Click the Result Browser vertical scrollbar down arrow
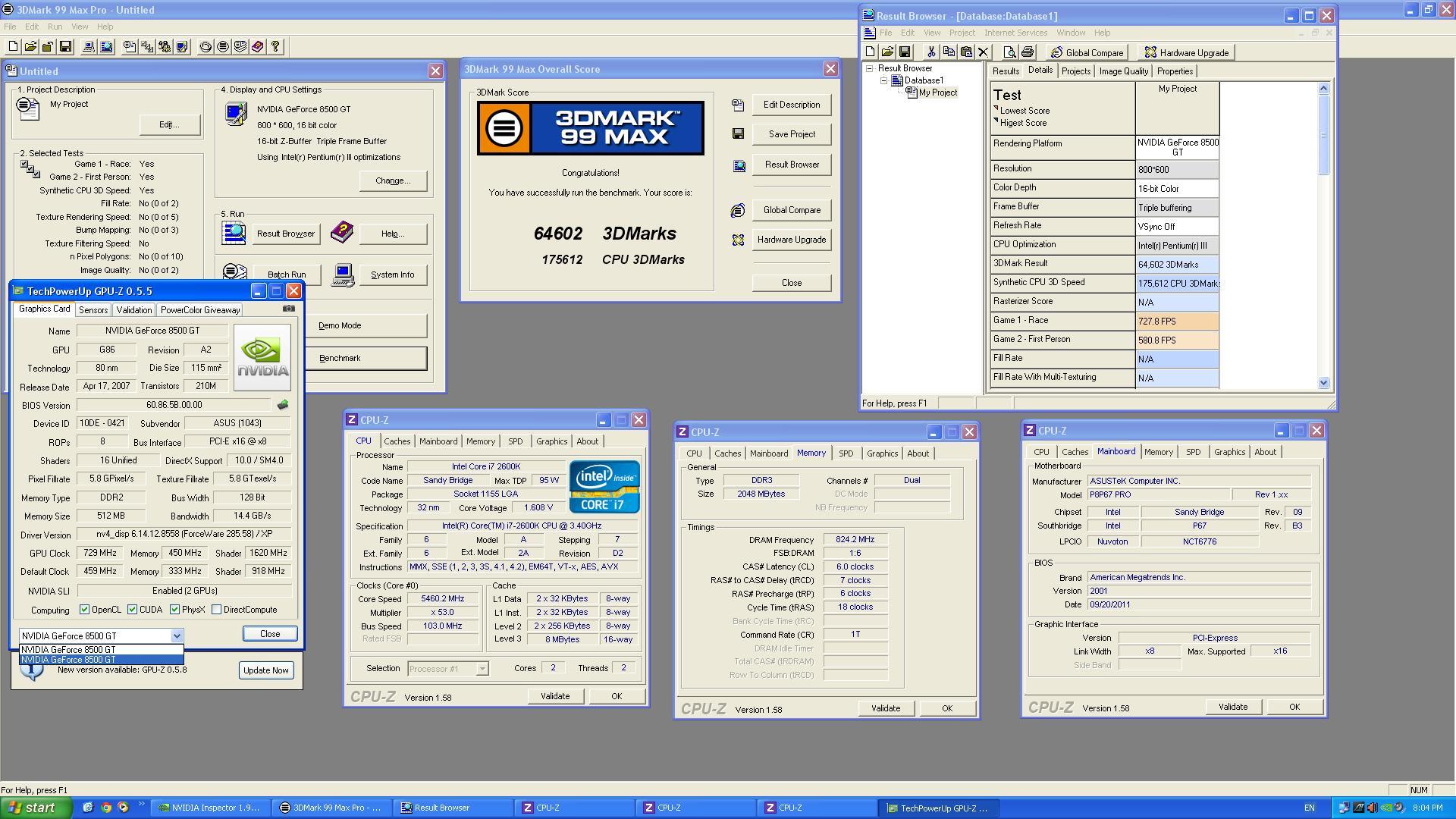The height and width of the screenshot is (819, 1456). 1324,383
